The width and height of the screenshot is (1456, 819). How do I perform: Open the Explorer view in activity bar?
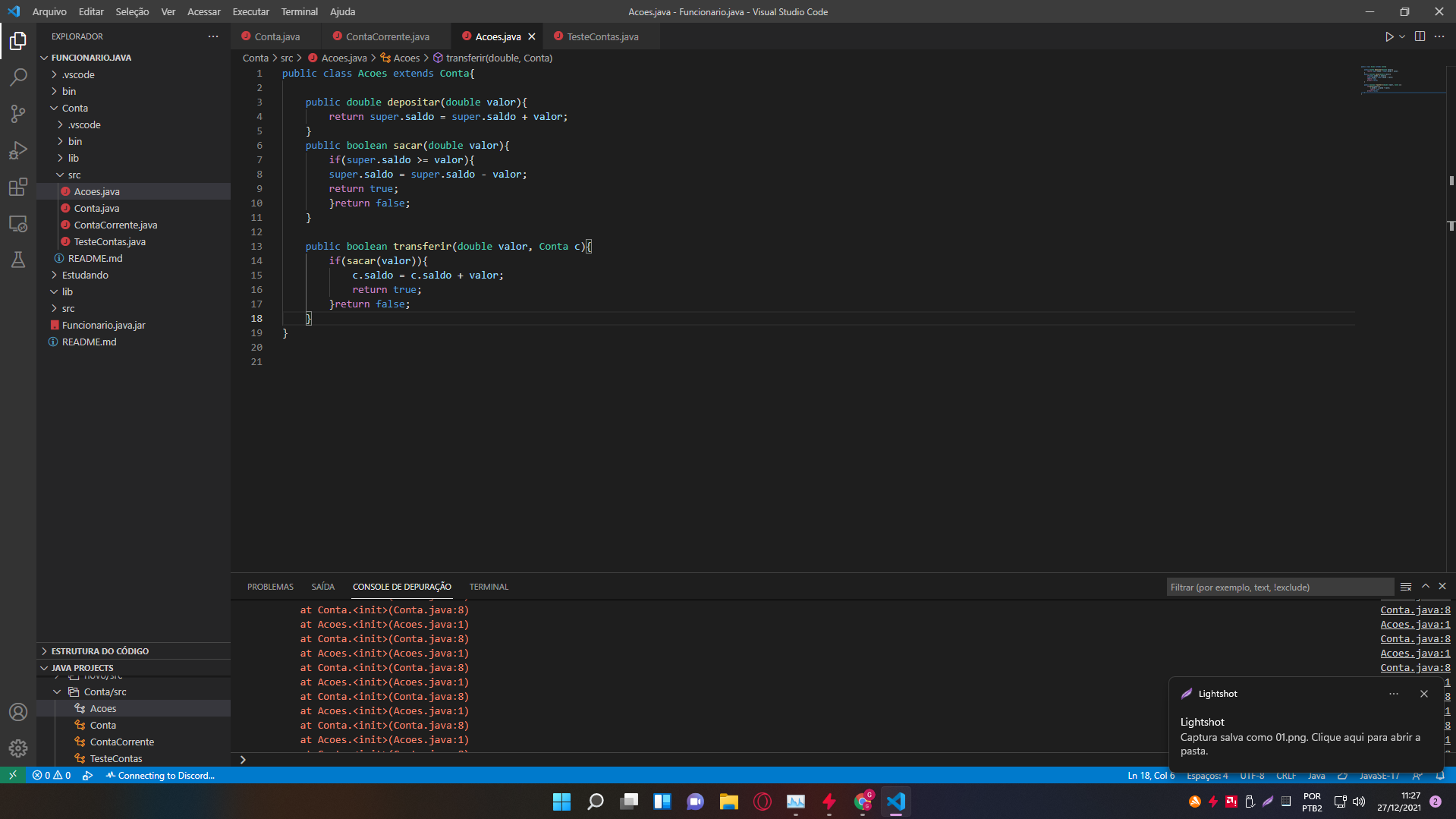click(18, 40)
